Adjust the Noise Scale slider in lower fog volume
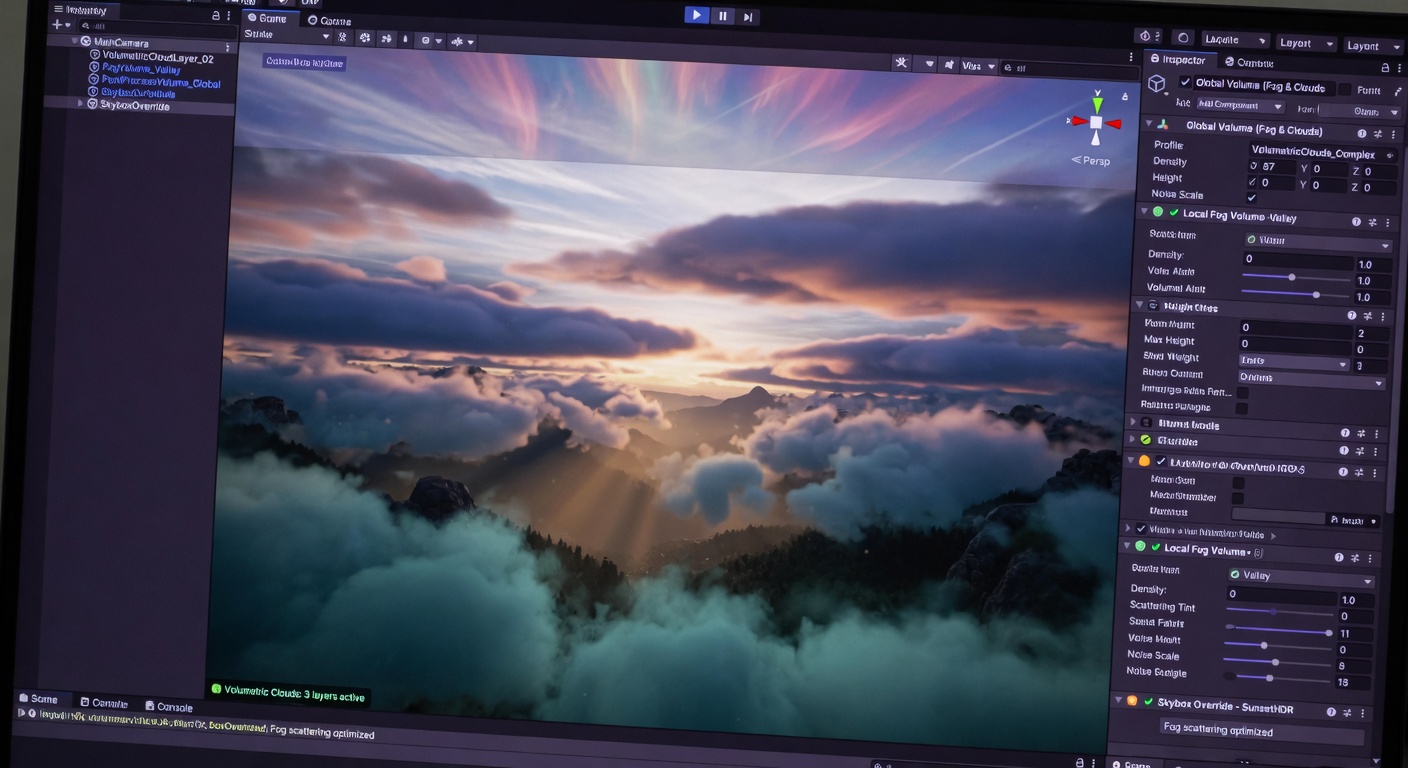Image resolution: width=1408 pixels, height=768 pixels. (1277, 661)
